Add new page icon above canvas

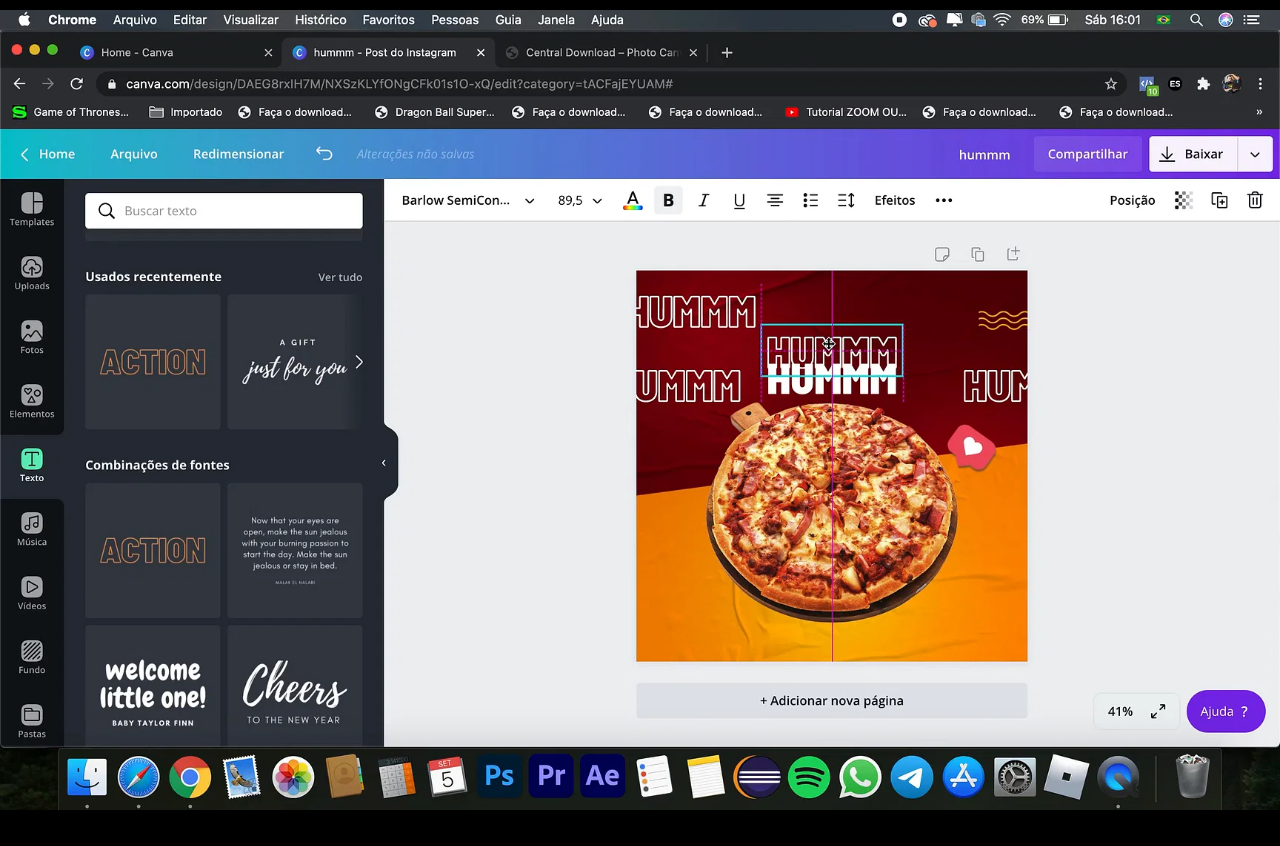(x=1013, y=254)
